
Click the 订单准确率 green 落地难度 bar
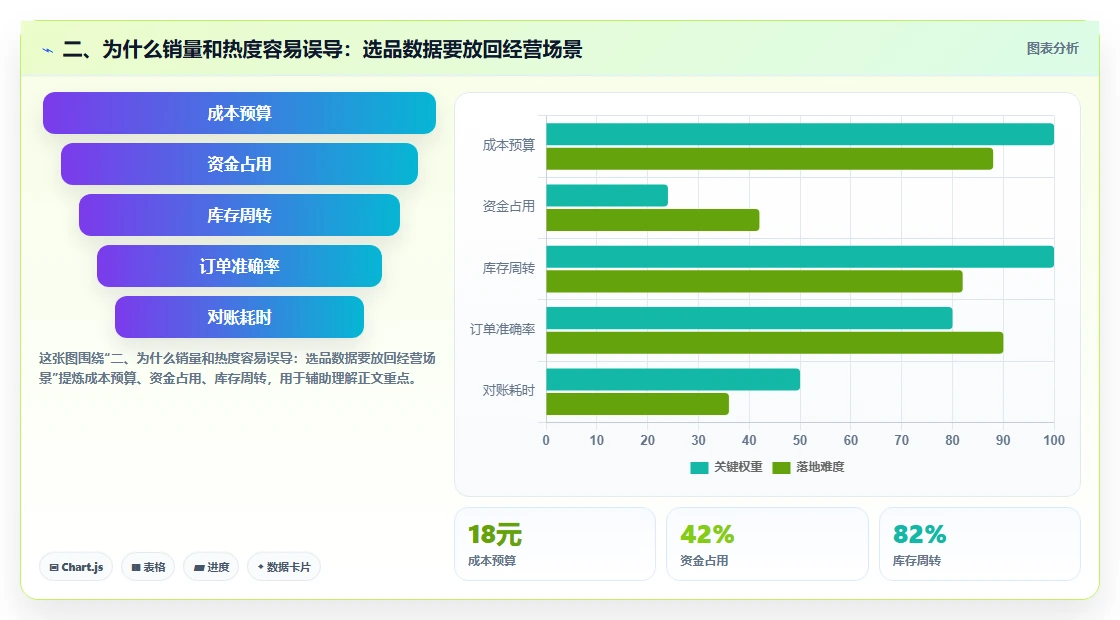[x=775, y=343]
